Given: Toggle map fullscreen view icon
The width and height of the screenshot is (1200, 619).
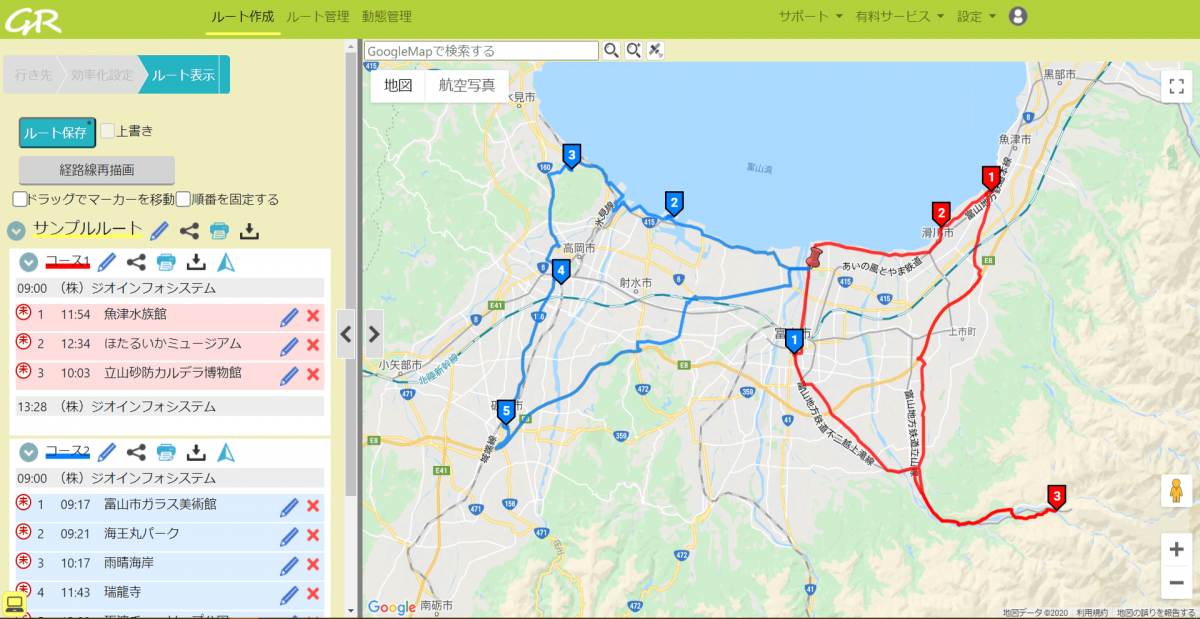Looking at the screenshot, I should pos(1175,86).
